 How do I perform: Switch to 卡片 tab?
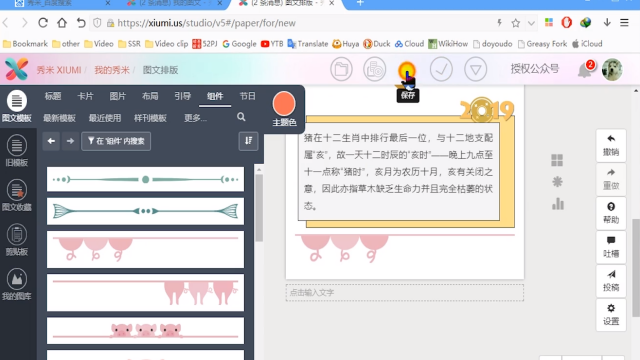[85, 96]
